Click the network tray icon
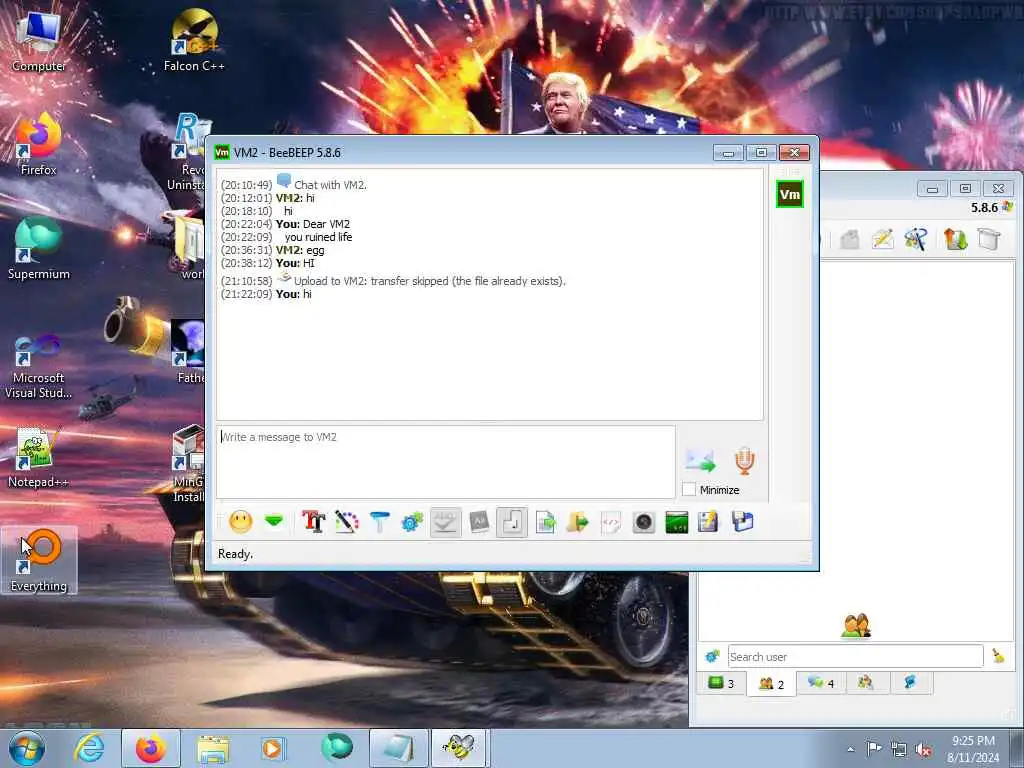This screenshot has height=768, width=1024. (899, 749)
